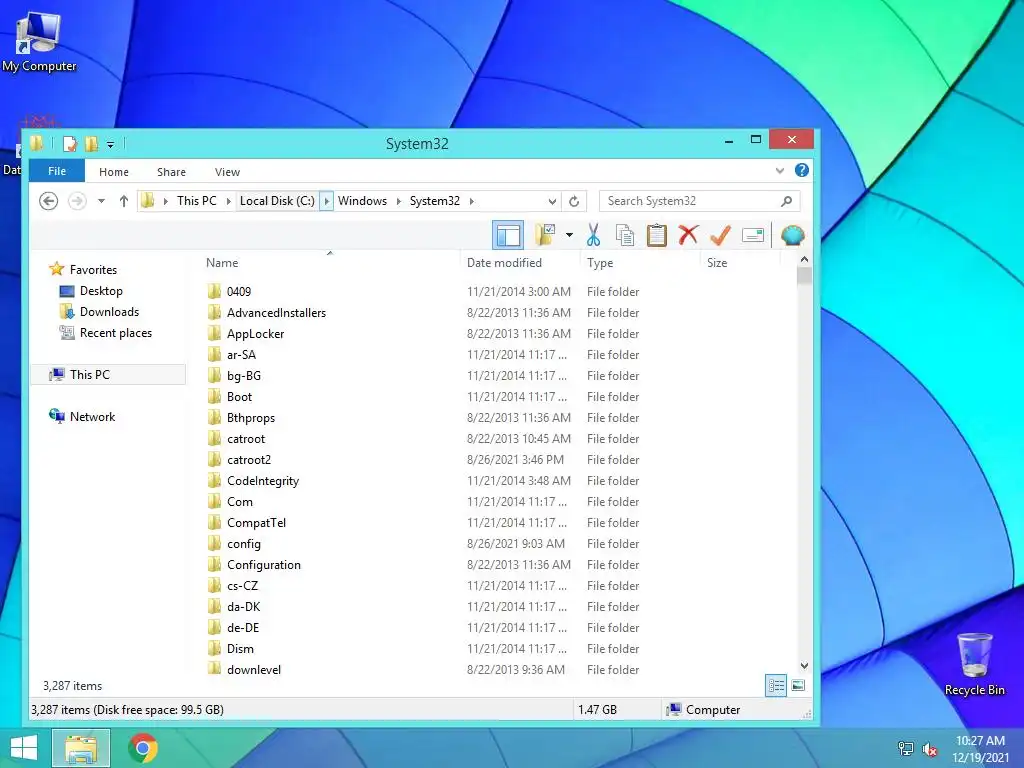This screenshot has height=768, width=1024.
Task: Click the Bthprops folder icon
Action: tap(214, 417)
